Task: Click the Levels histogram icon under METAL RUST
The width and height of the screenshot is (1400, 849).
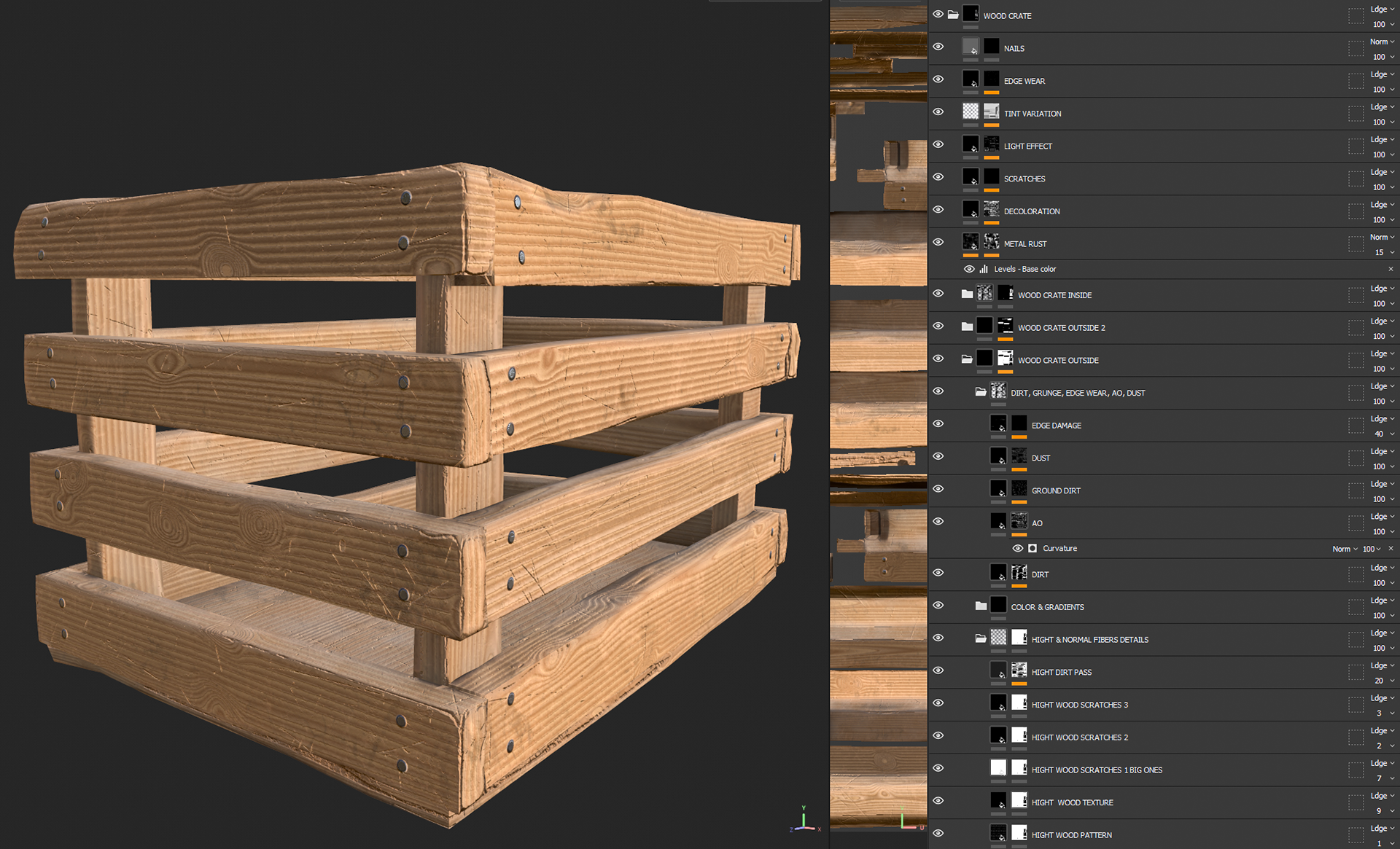Action: pyautogui.click(x=984, y=269)
